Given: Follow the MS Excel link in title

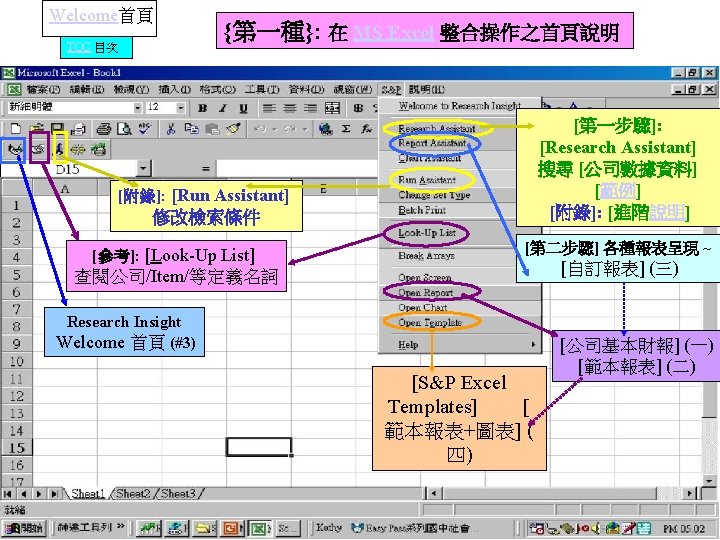Looking at the screenshot, I should 393,33.
